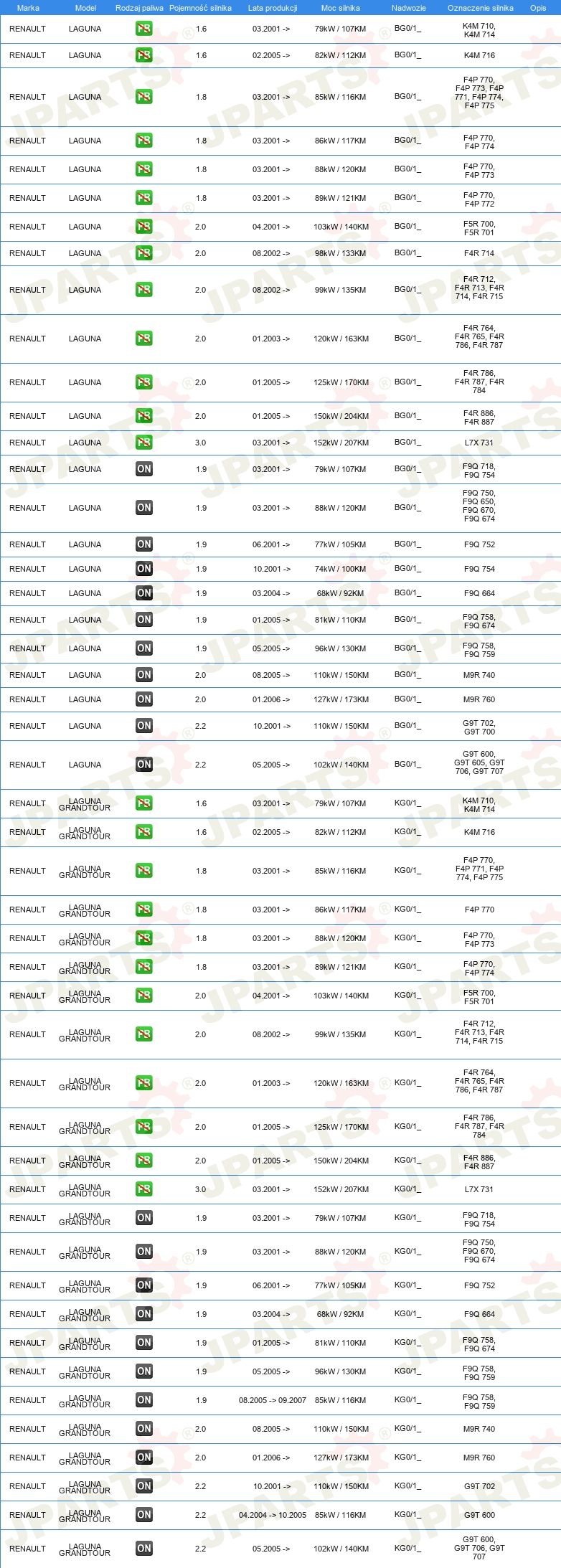Screen dimensions: 561x1568
Task: Click ON icon in BG0/1_ M9R 740 row
Action: click(144, 675)
